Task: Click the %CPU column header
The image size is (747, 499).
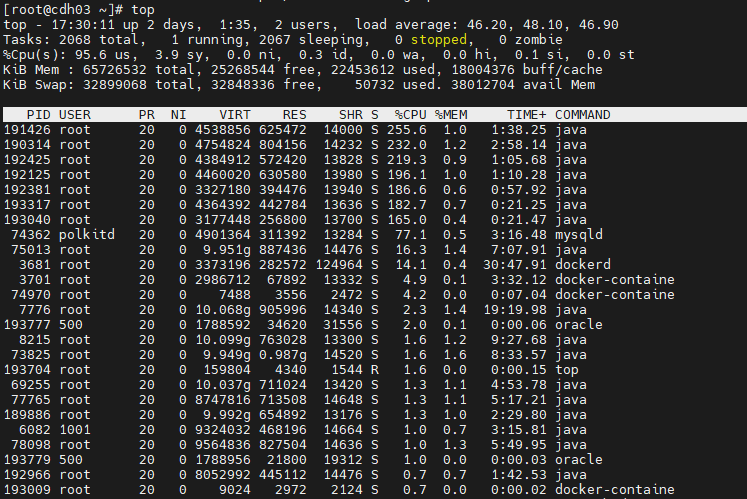Action: coord(411,115)
